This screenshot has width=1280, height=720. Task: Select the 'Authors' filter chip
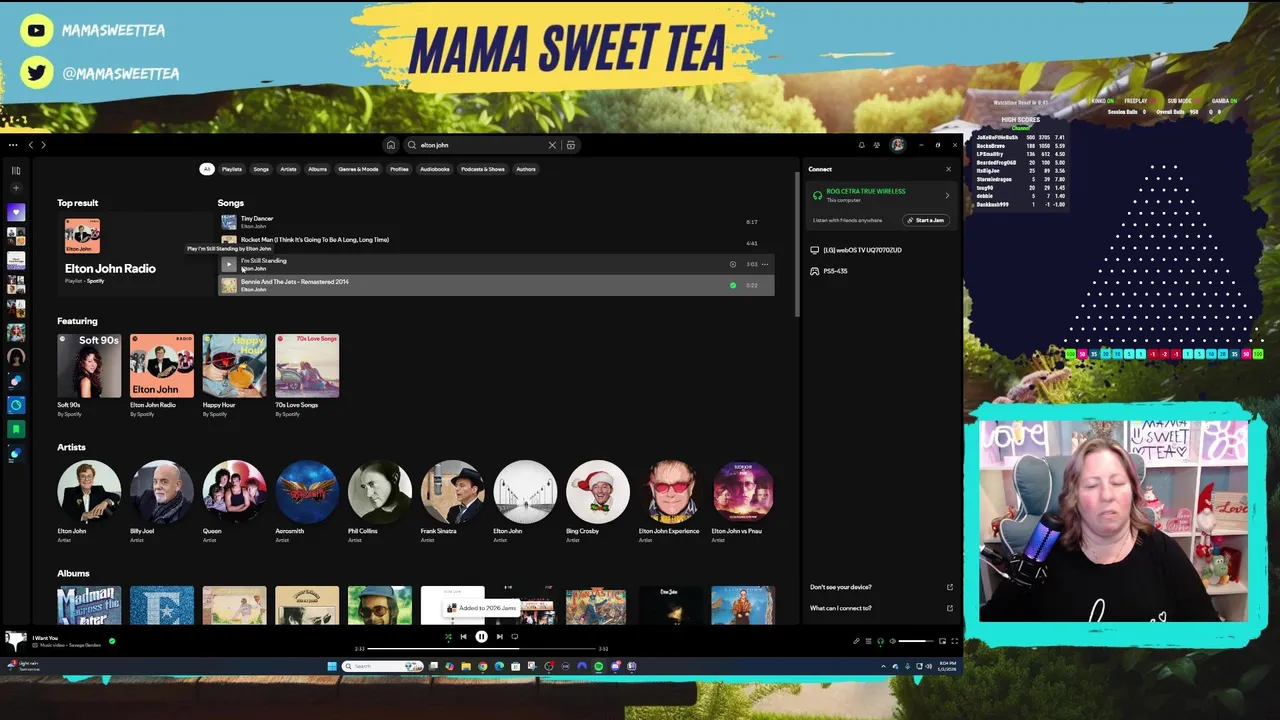pos(526,169)
